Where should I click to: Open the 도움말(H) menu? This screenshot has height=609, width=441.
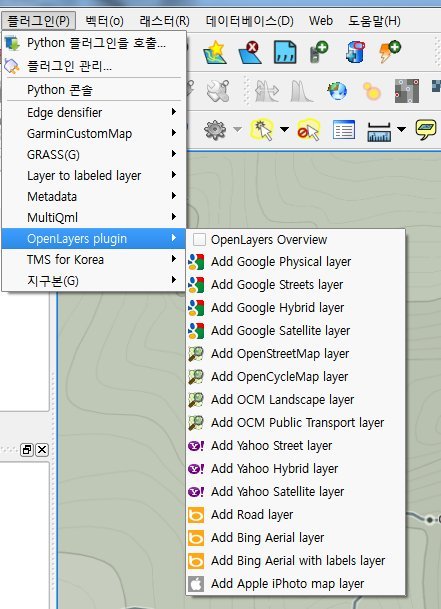tap(374, 21)
